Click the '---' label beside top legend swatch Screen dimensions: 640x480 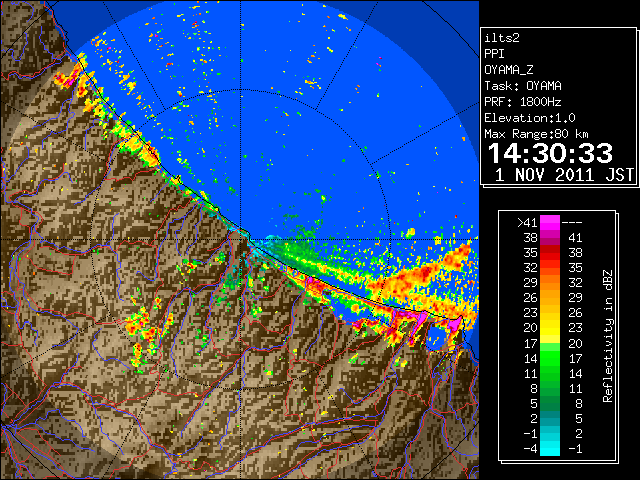click(572, 222)
